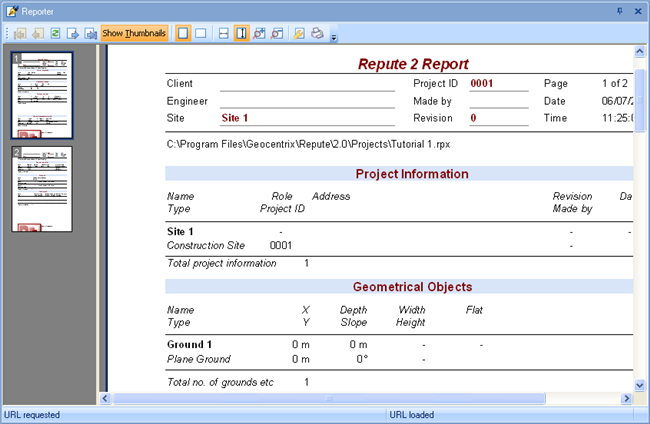
Task: Open toolbar options dropdown arrow
Action: coord(334,37)
